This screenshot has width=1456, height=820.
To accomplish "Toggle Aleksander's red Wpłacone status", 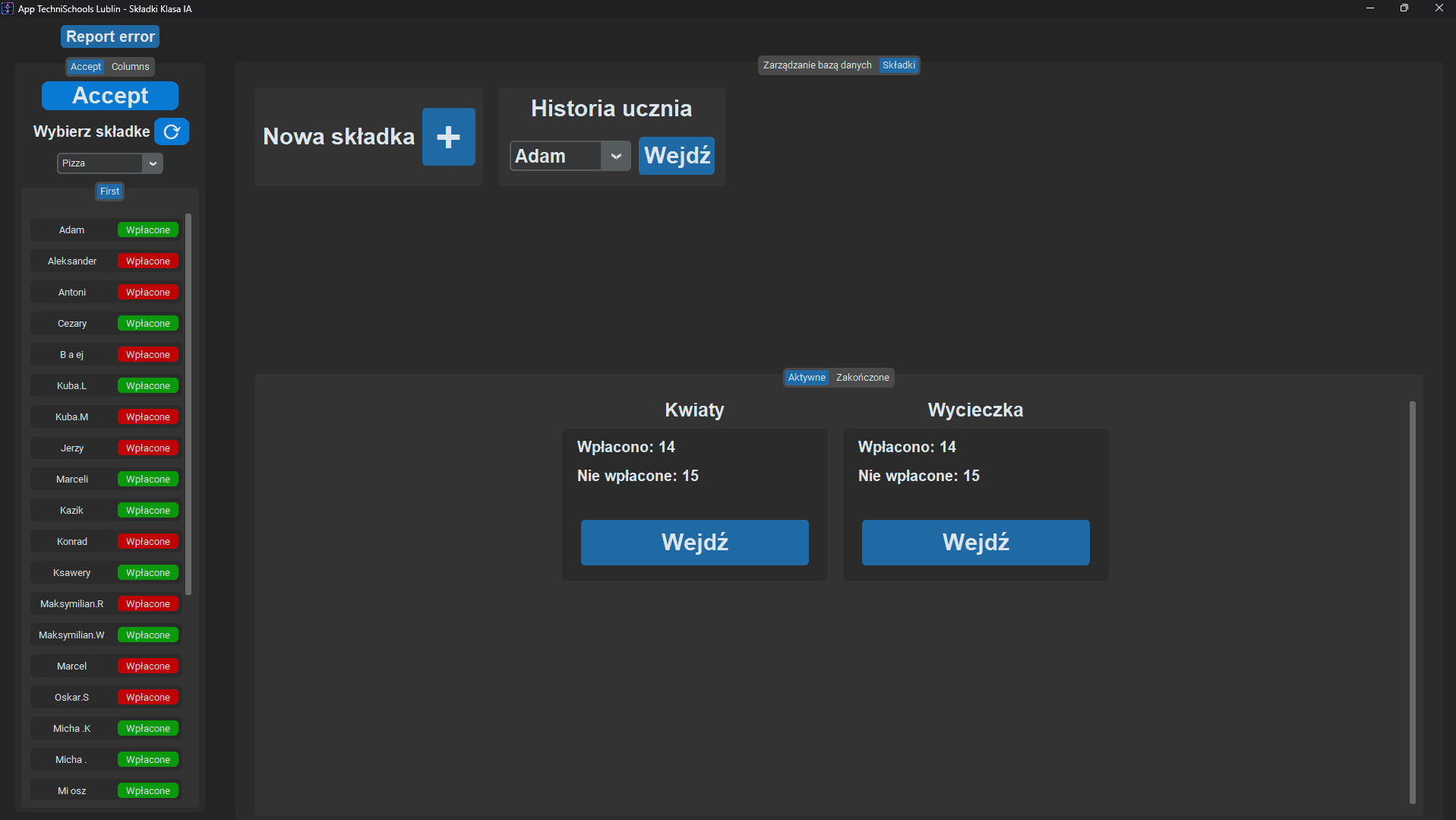I will pyautogui.click(x=148, y=261).
